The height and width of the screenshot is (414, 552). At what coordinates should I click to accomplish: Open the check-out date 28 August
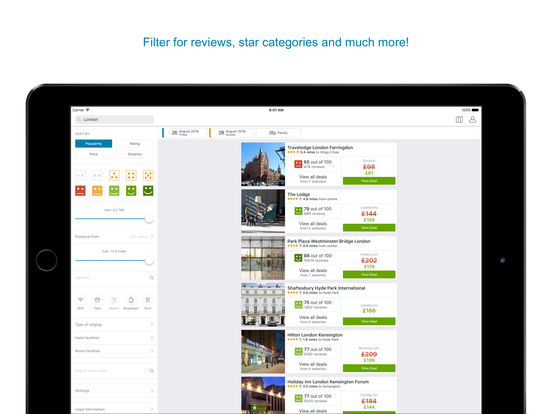[x=231, y=133]
